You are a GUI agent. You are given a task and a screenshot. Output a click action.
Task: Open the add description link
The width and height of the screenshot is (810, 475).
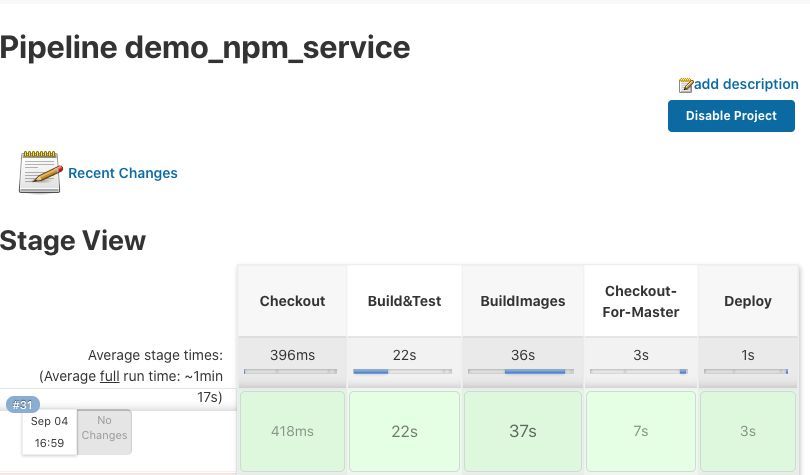(746, 84)
